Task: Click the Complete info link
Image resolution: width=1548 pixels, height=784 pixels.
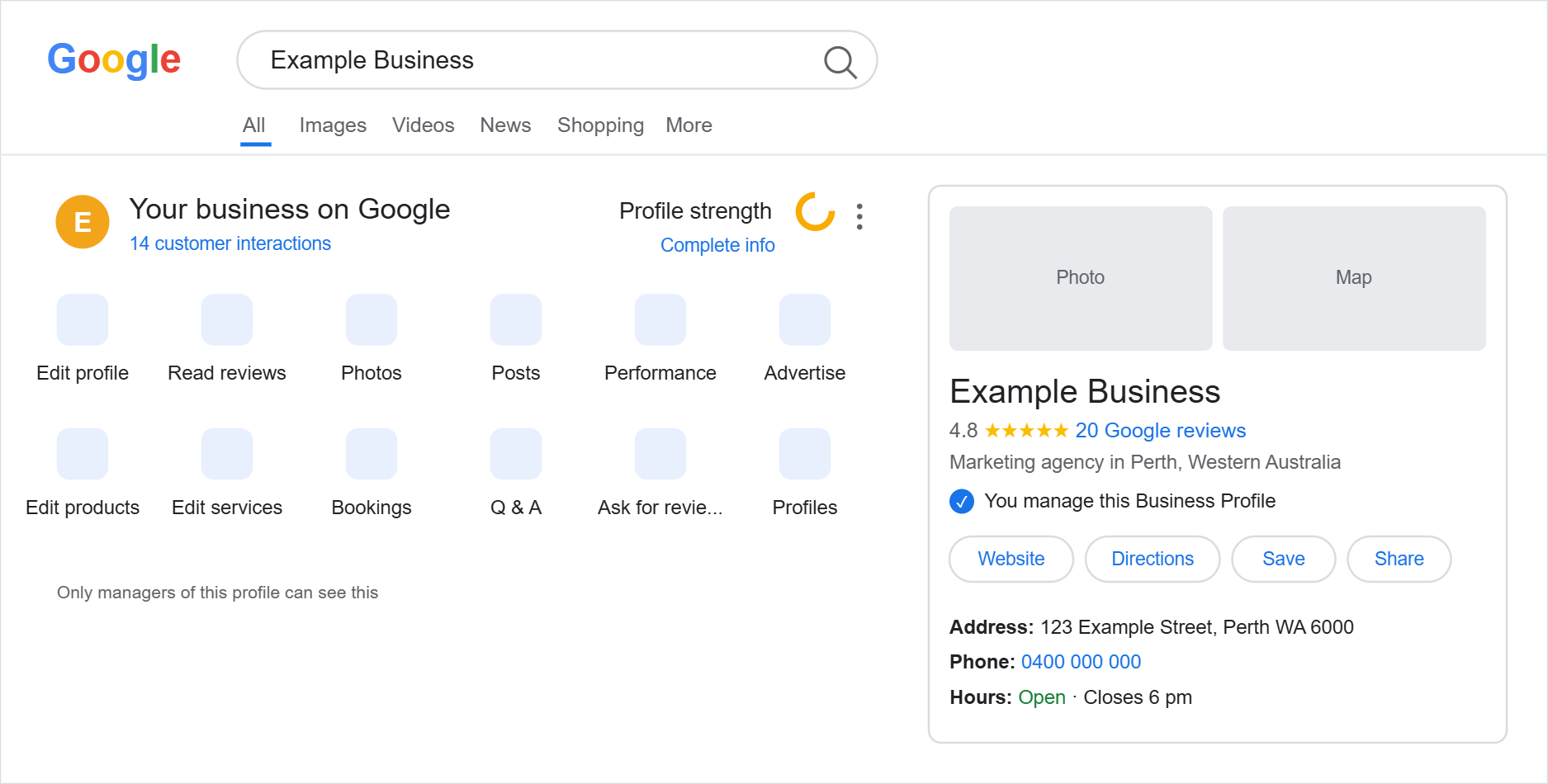Action: coord(717,245)
